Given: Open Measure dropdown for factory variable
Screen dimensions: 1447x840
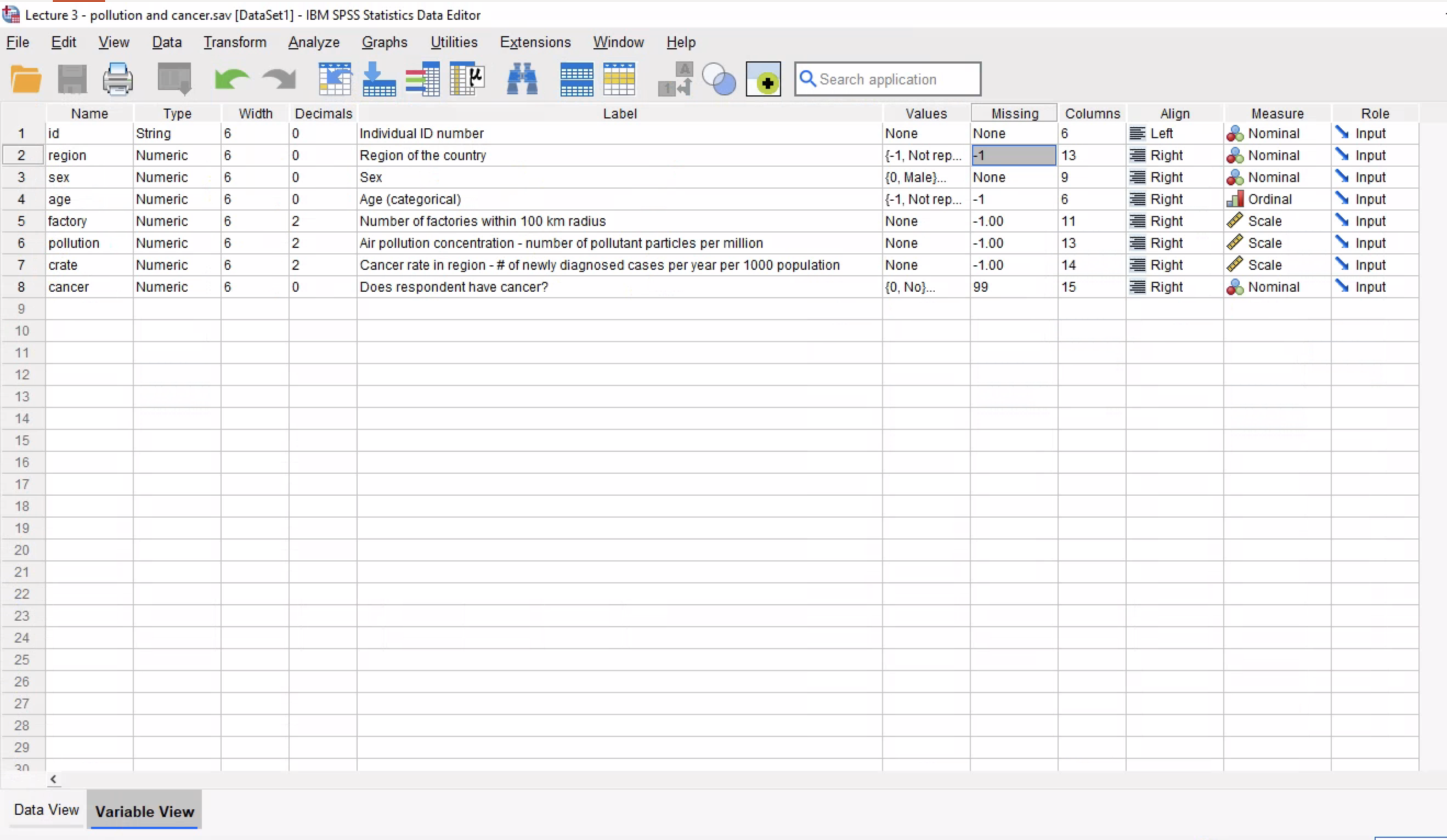Looking at the screenshot, I should (1277, 220).
